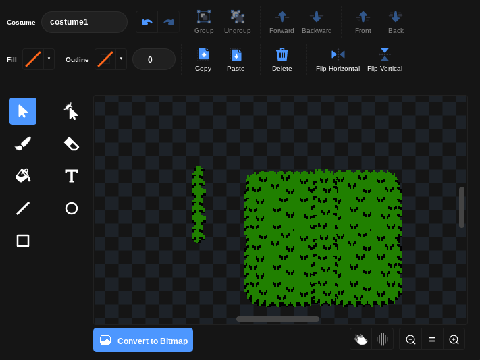This screenshot has width=480, height=360.
Task: Select the narrow green bush strip
Action: pyautogui.click(x=199, y=204)
